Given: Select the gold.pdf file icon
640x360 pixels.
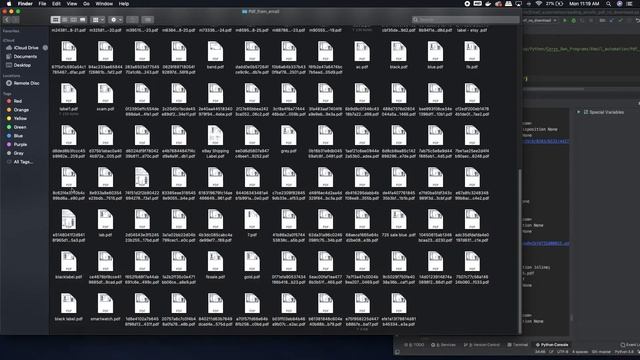Looking at the screenshot, I should click(252, 261).
